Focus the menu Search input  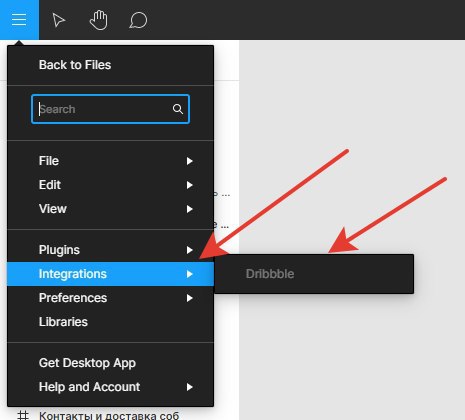110,109
